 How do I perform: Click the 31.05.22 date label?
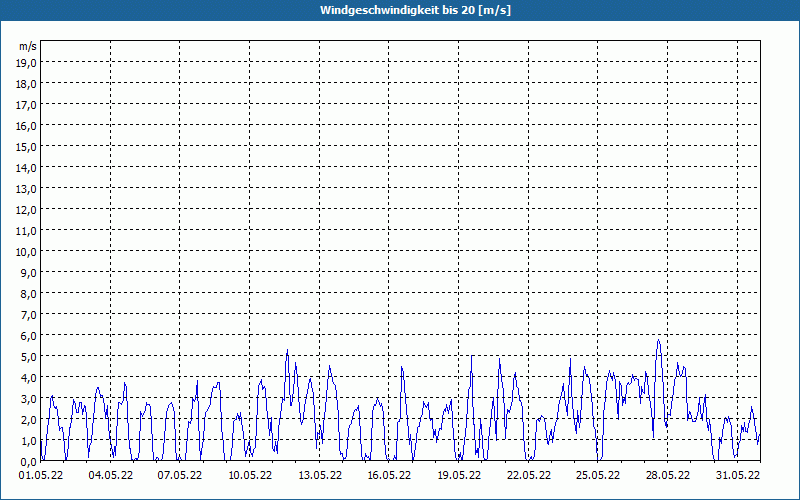click(x=738, y=475)
